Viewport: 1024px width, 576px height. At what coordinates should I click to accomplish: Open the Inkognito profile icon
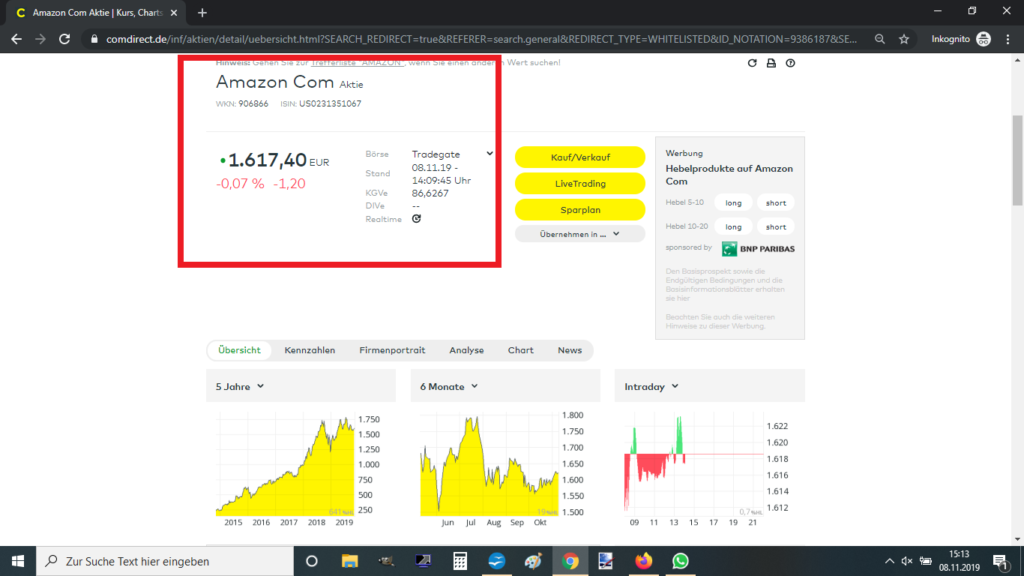[x=984, y=39]
